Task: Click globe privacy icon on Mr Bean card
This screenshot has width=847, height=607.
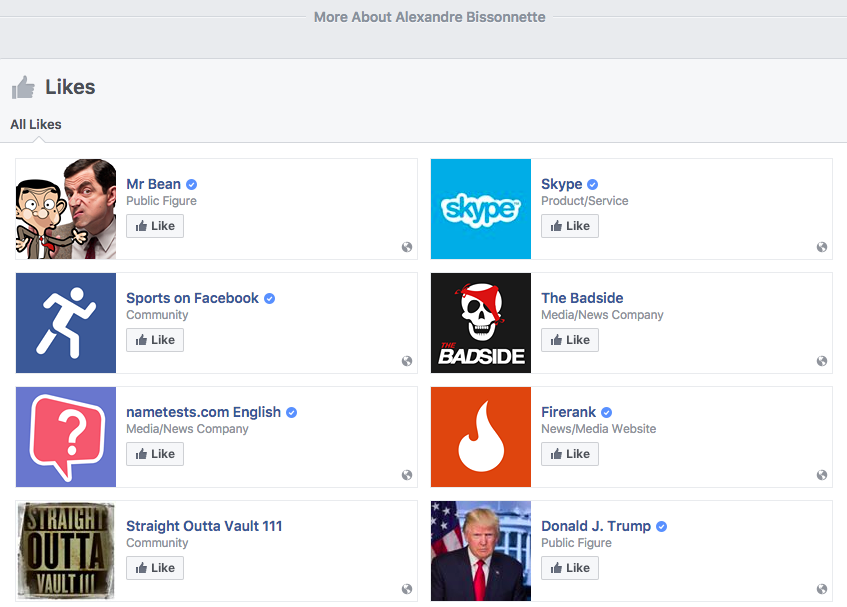Action: 407,247
